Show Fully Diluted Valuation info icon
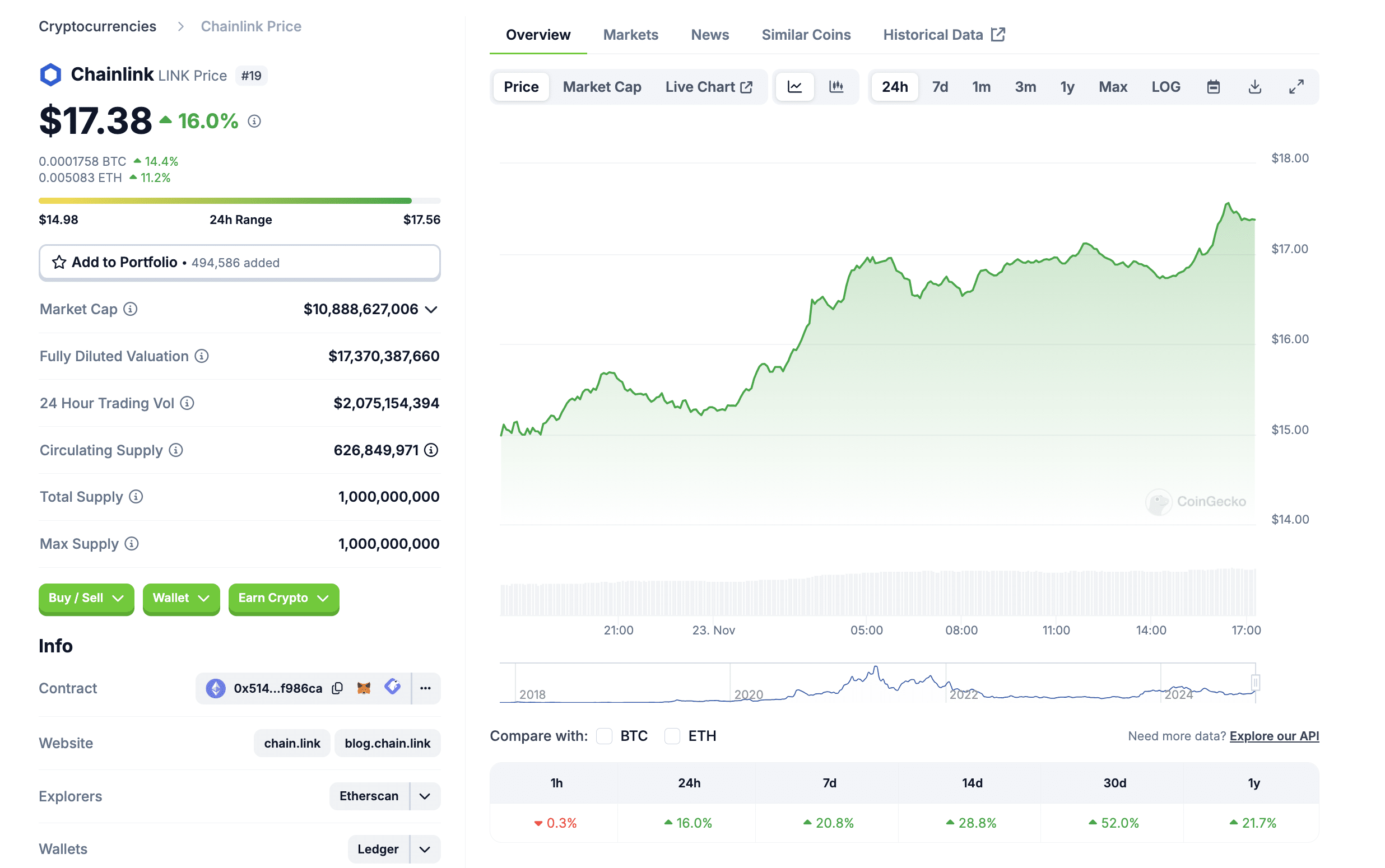The image size is (1385, 868). pos(202,356)
